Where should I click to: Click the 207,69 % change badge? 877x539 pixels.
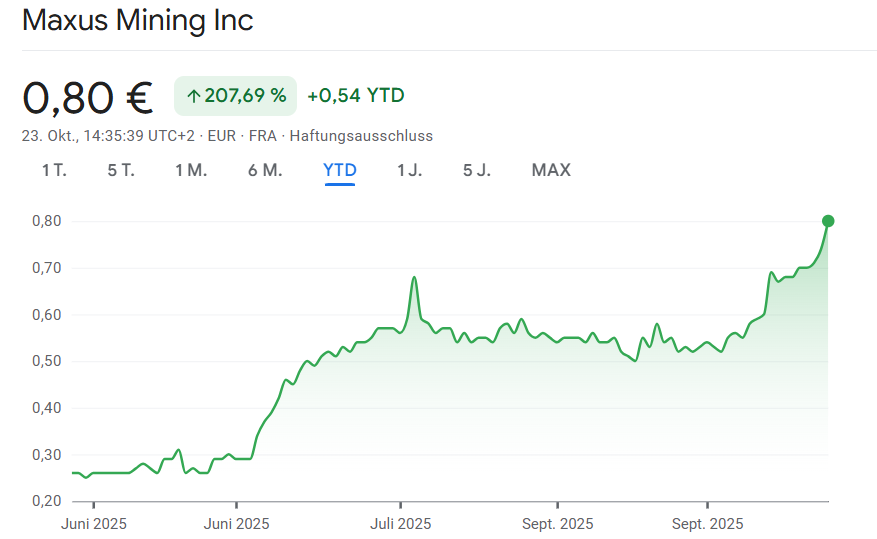coord(236,96)
